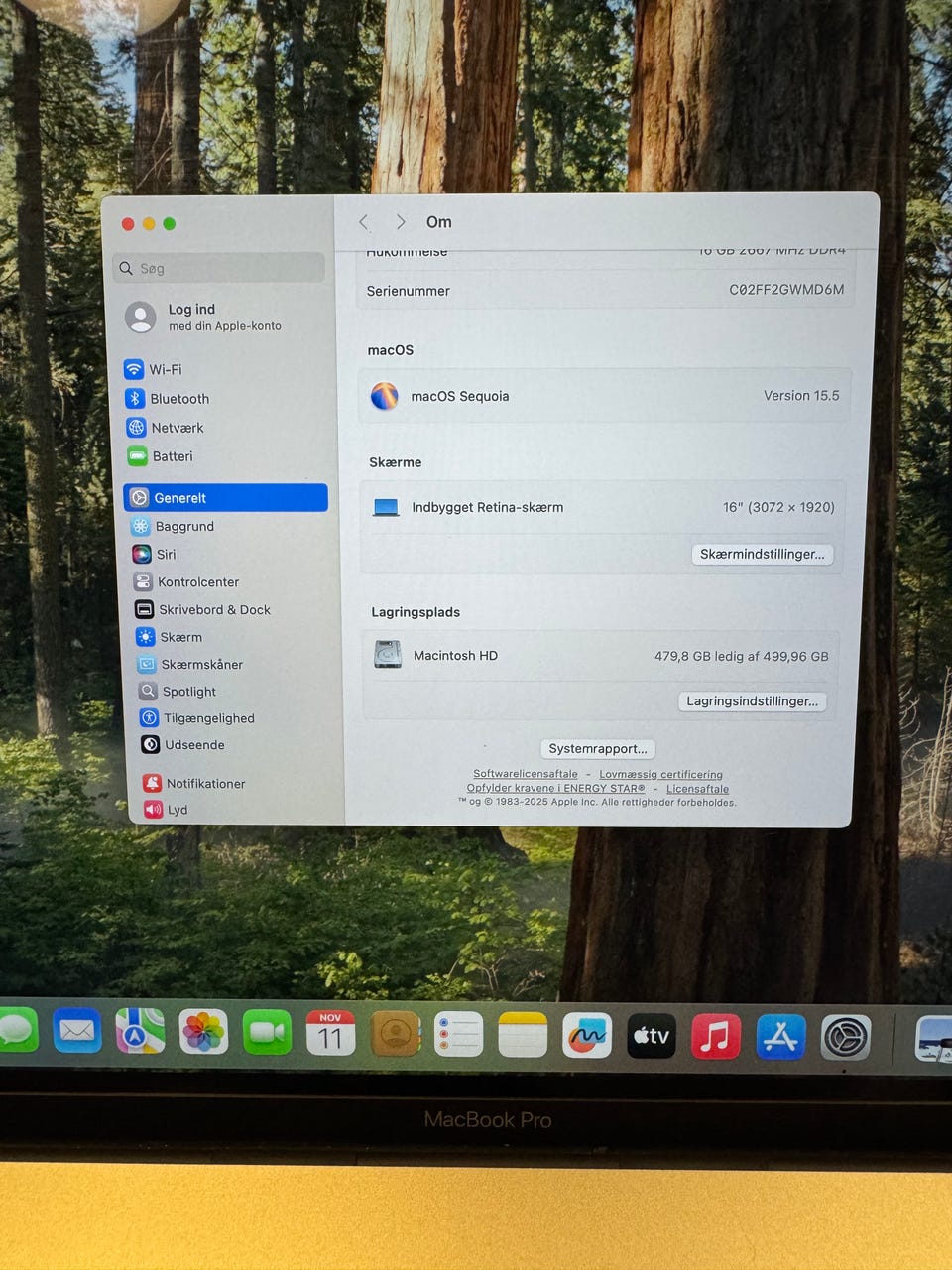Open Lagringsindstillinger button
Image resolution: width=952 pixels, height=1270 pixels.
752,700
